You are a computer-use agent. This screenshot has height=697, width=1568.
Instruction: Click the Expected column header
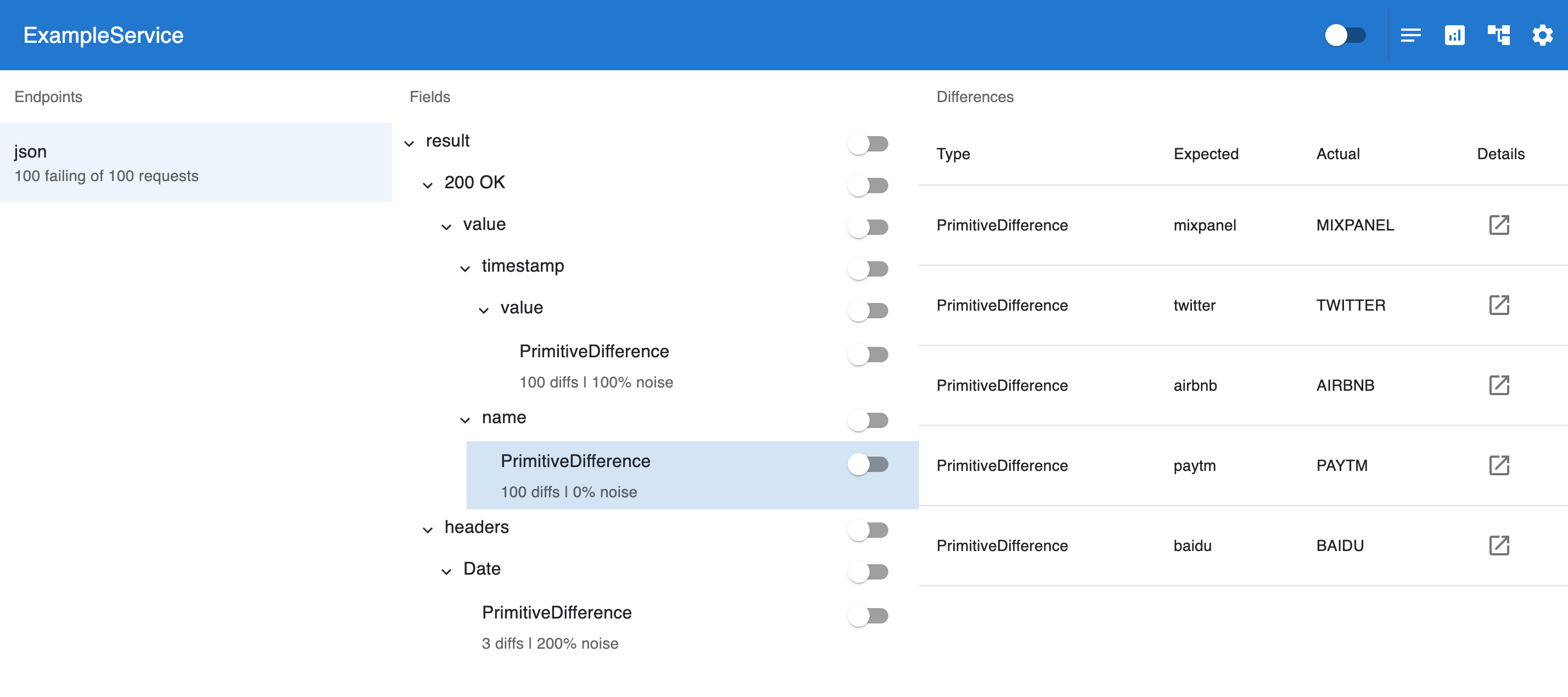click(x=1206, y=154)
